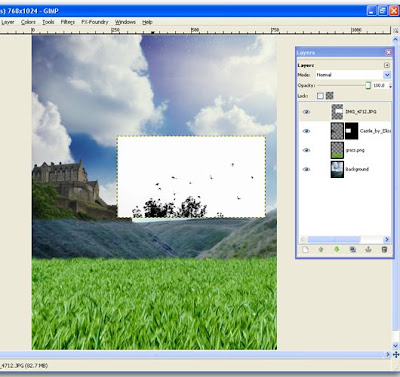Hide the Background layer
The image size is (400, 377).
pyautogui.click(x=306, y=169)
